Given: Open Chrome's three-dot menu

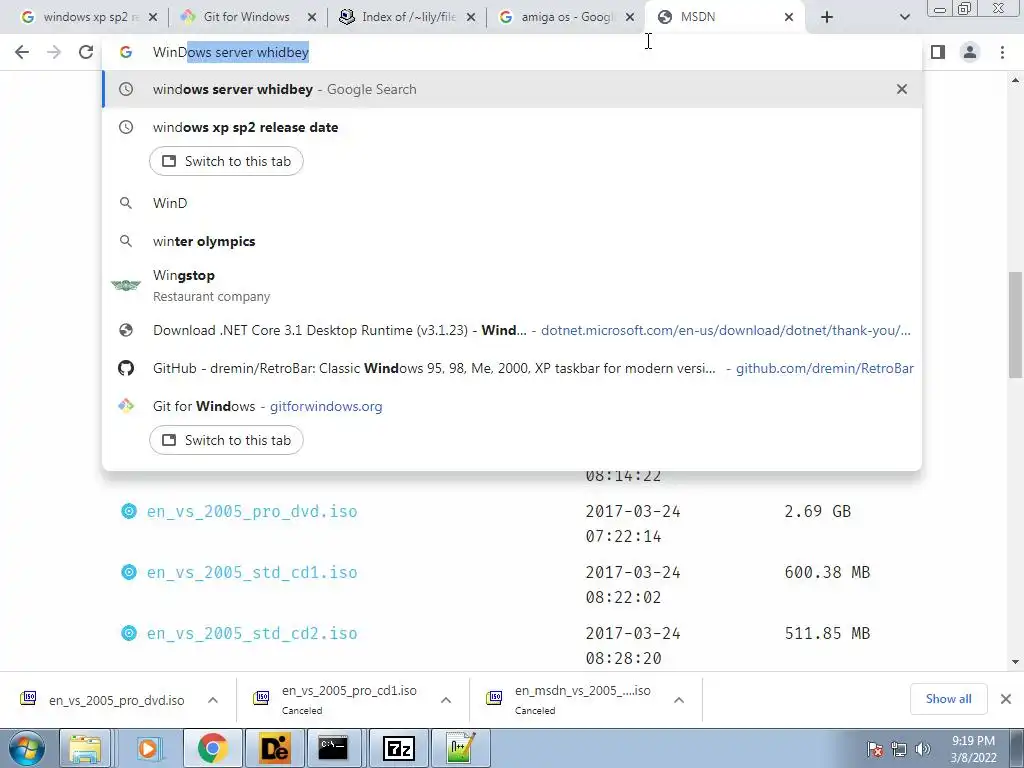Looking at the screenshot, I should click(x=1002, y=52).
